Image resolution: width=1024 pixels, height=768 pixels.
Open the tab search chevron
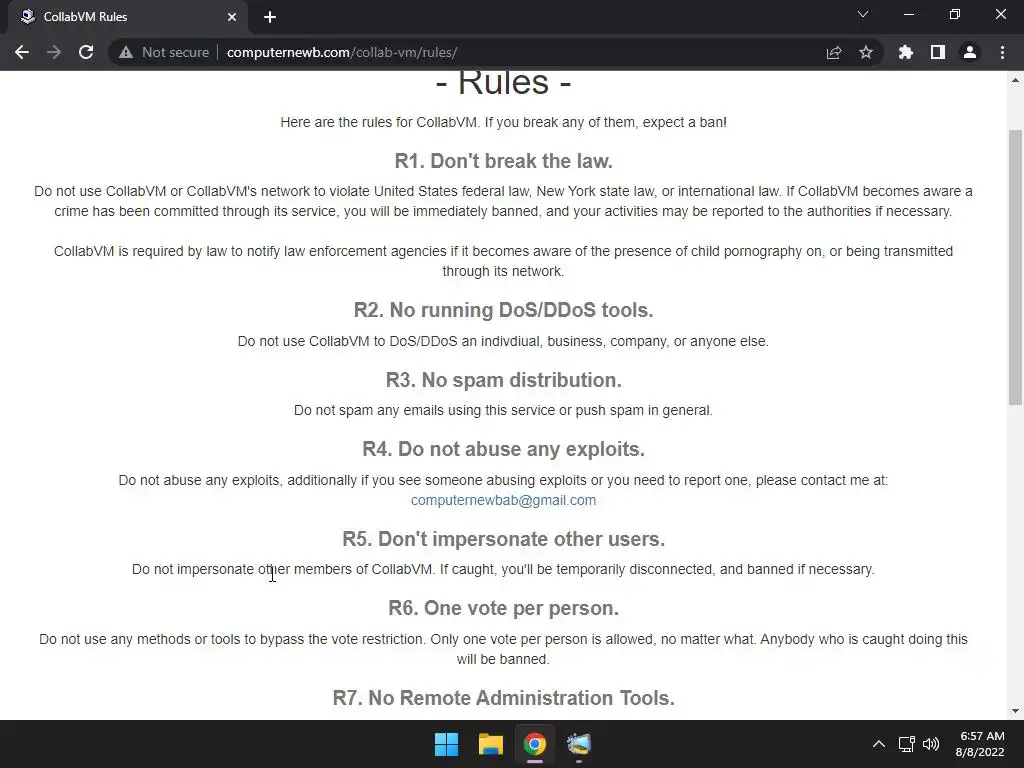863,14
